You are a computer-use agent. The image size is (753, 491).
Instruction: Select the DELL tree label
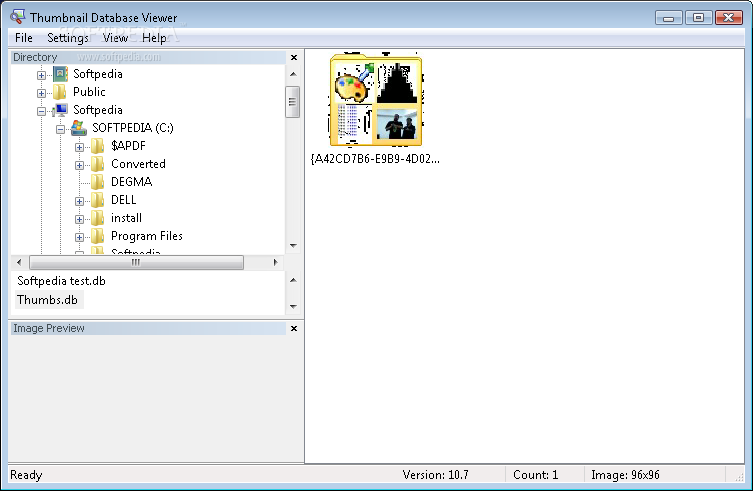(x=123, y=200)
